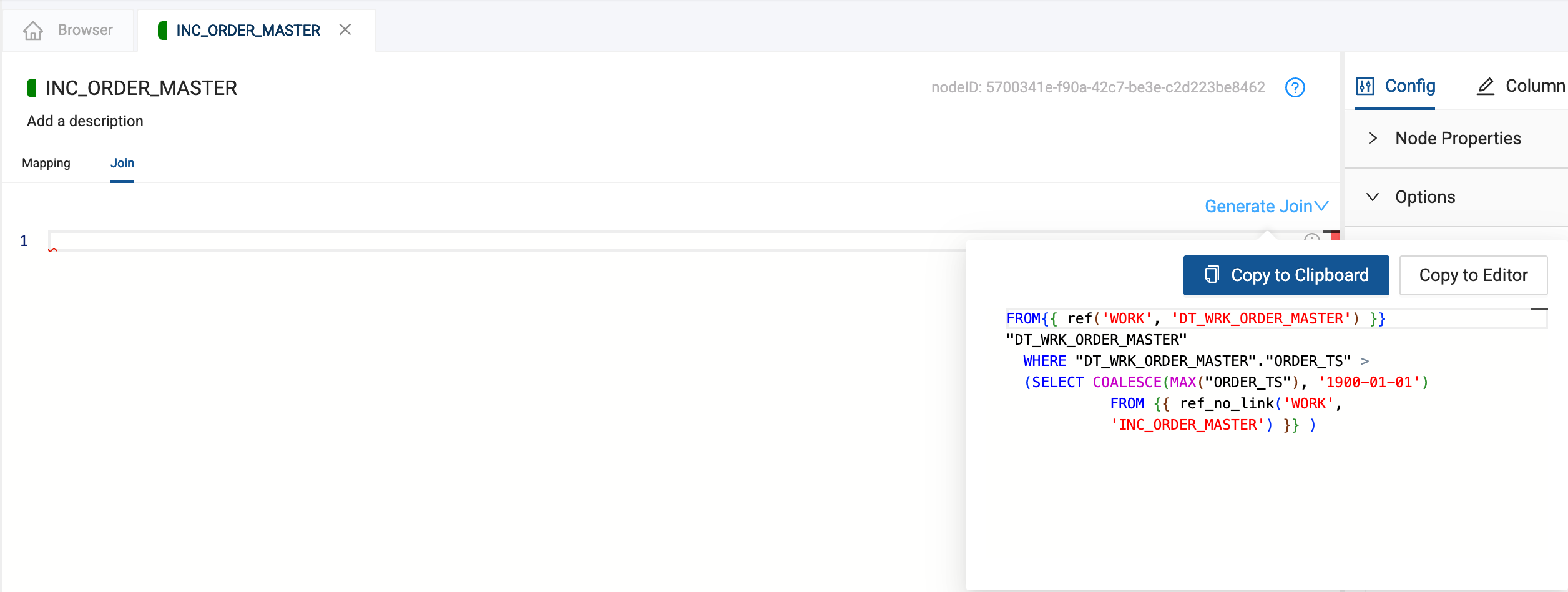Switch to the Mapping tab
The height and width of the screenshot is (592, 1568).
click(46, 163)
